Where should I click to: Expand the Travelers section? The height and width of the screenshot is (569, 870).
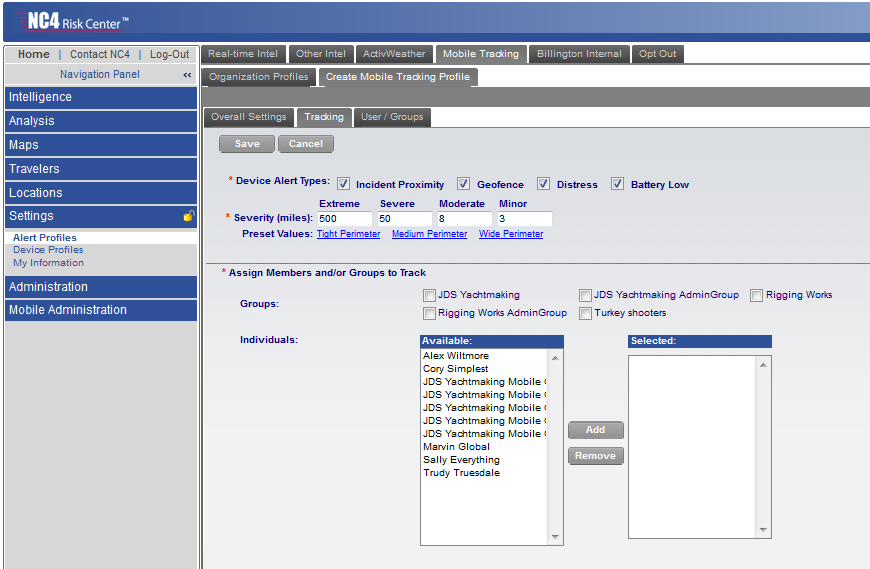click(101, 169)
